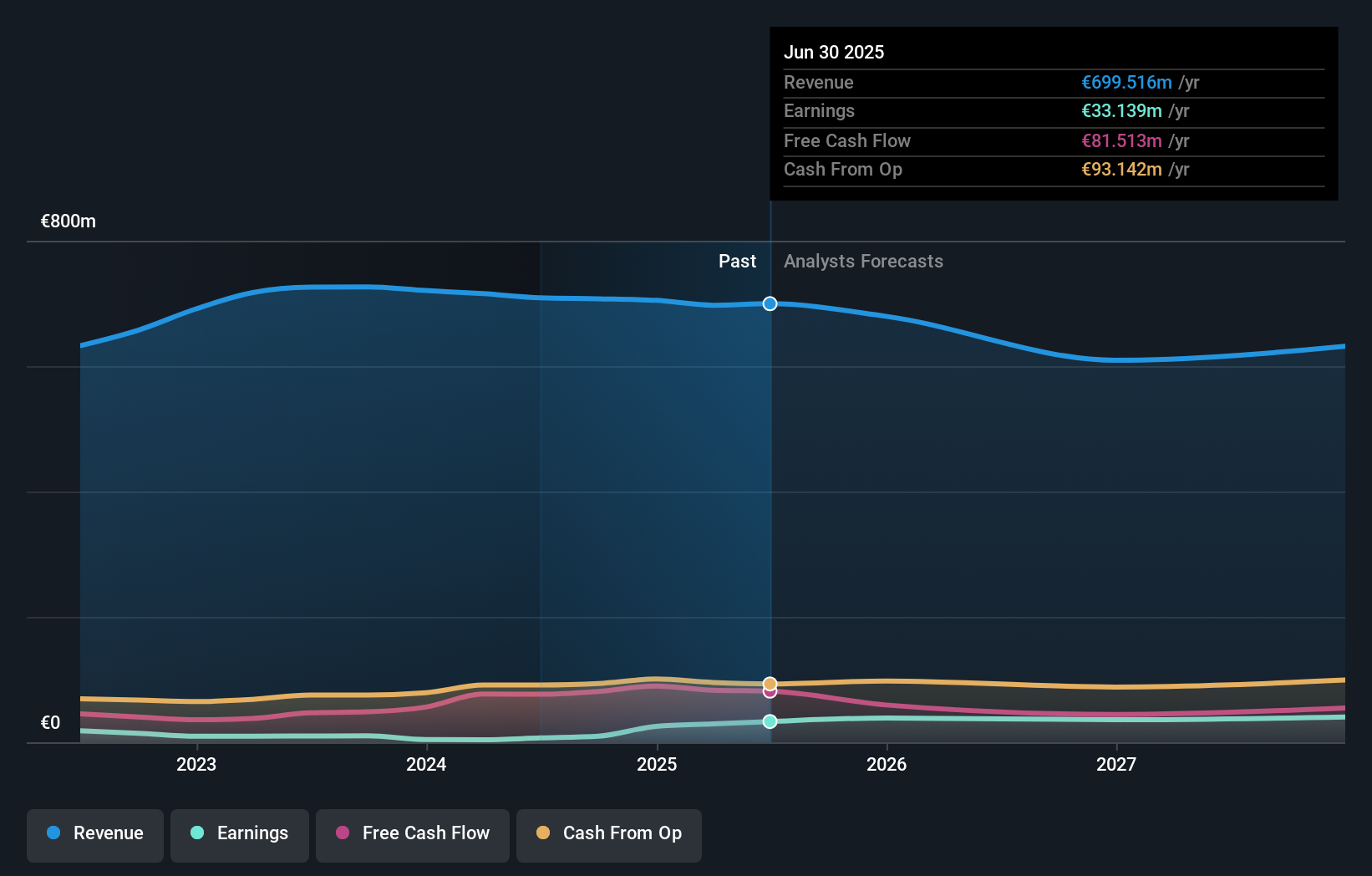Click the 2025 x-axis label
Image resolution: width=1372 pixels, height=876 pixels.
tap(657, 765)
